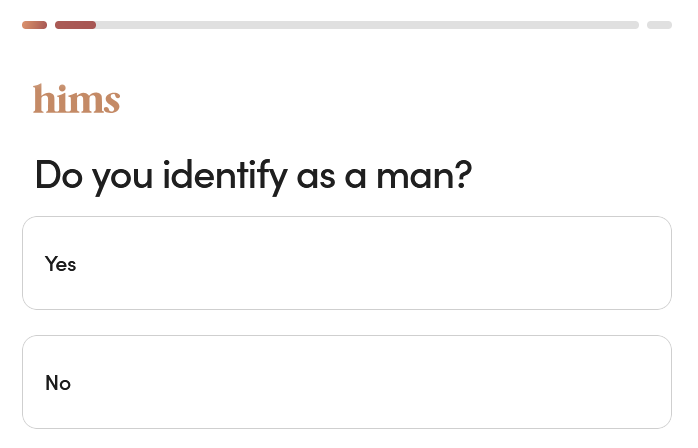Click the hims logo

[x=76, y=99]
